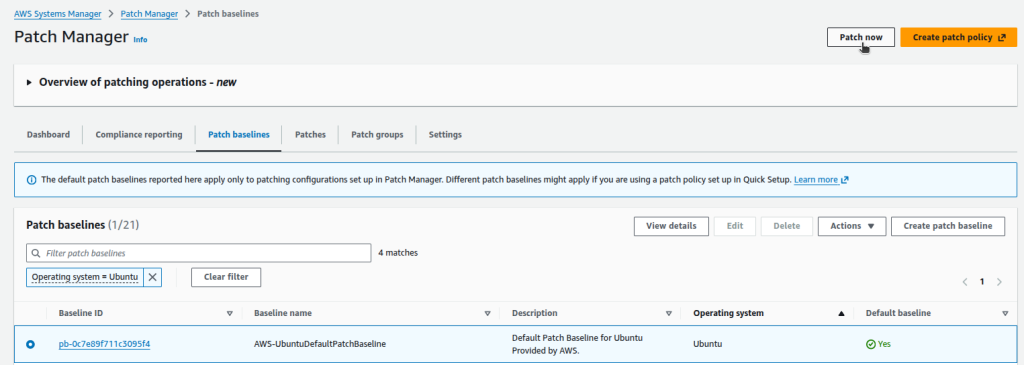This screenshot has height=365, width=1024.
Task: Click the Delete button
Action: [787, 226]
